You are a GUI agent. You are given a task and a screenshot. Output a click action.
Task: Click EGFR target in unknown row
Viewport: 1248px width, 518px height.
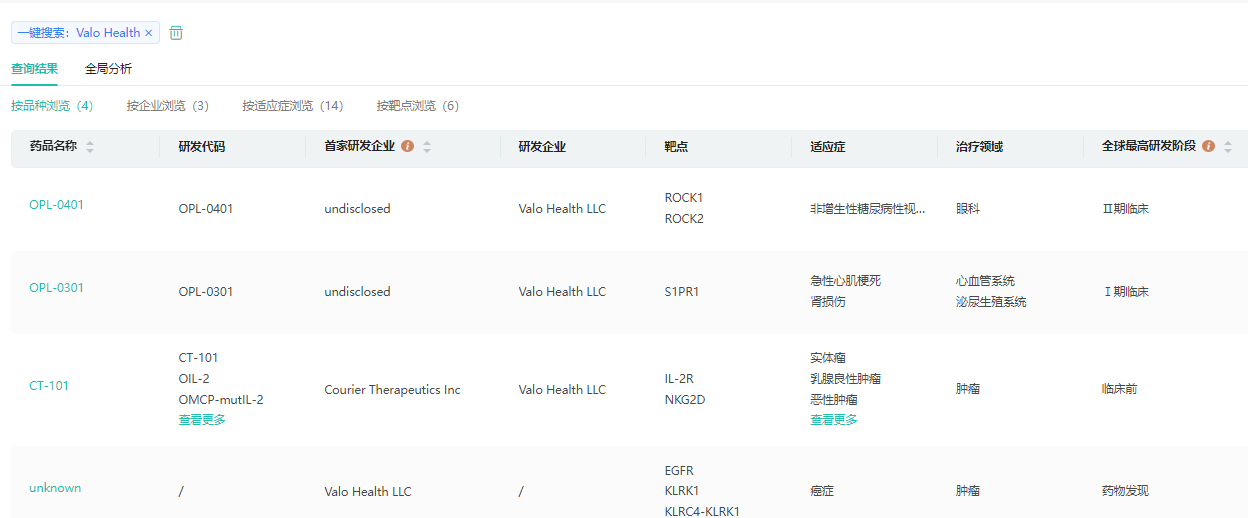[x=679, y=471]
